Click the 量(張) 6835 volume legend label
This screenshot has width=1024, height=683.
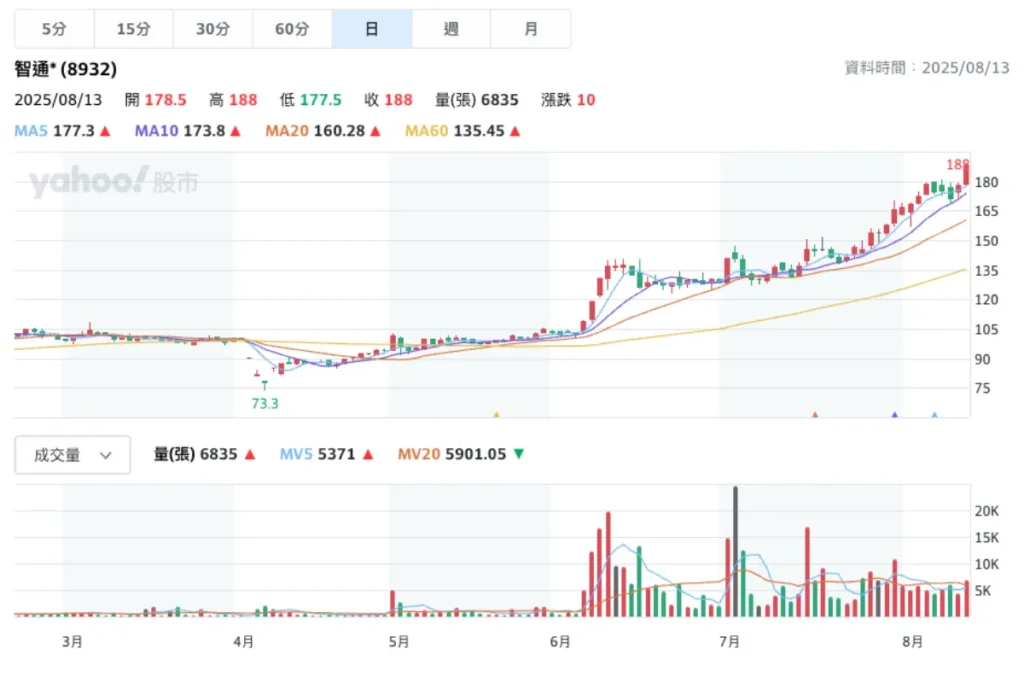pos(204,454)
